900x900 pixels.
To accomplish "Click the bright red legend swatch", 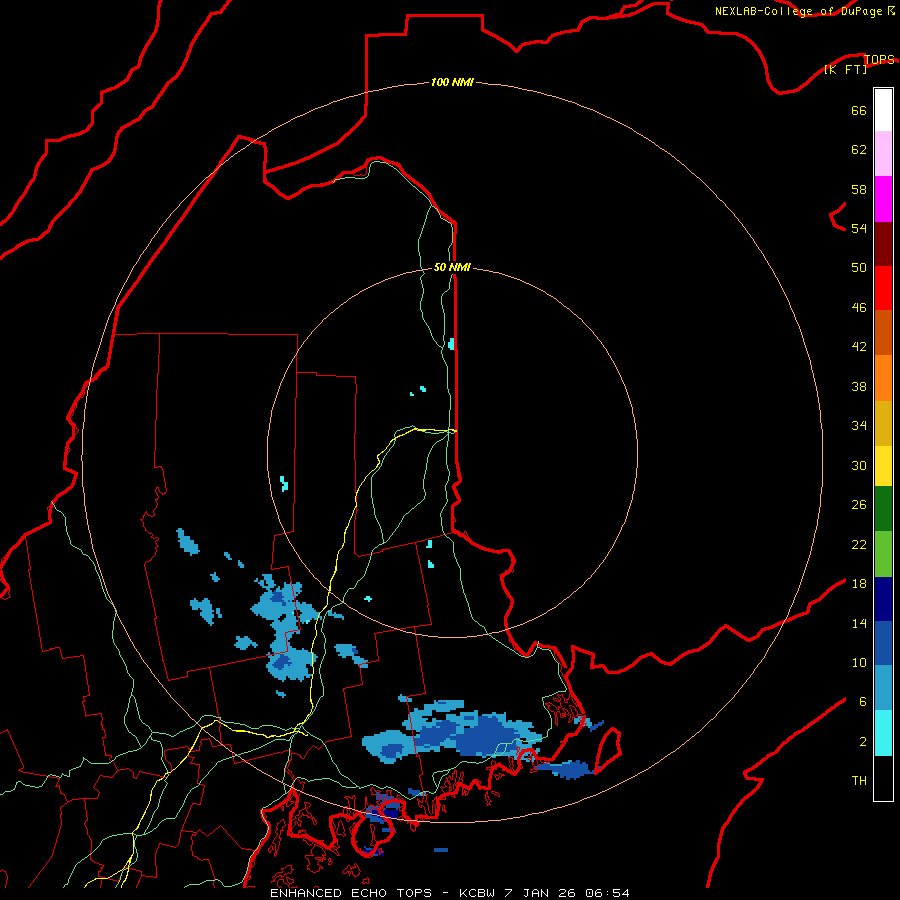I will tap(883, 288).
